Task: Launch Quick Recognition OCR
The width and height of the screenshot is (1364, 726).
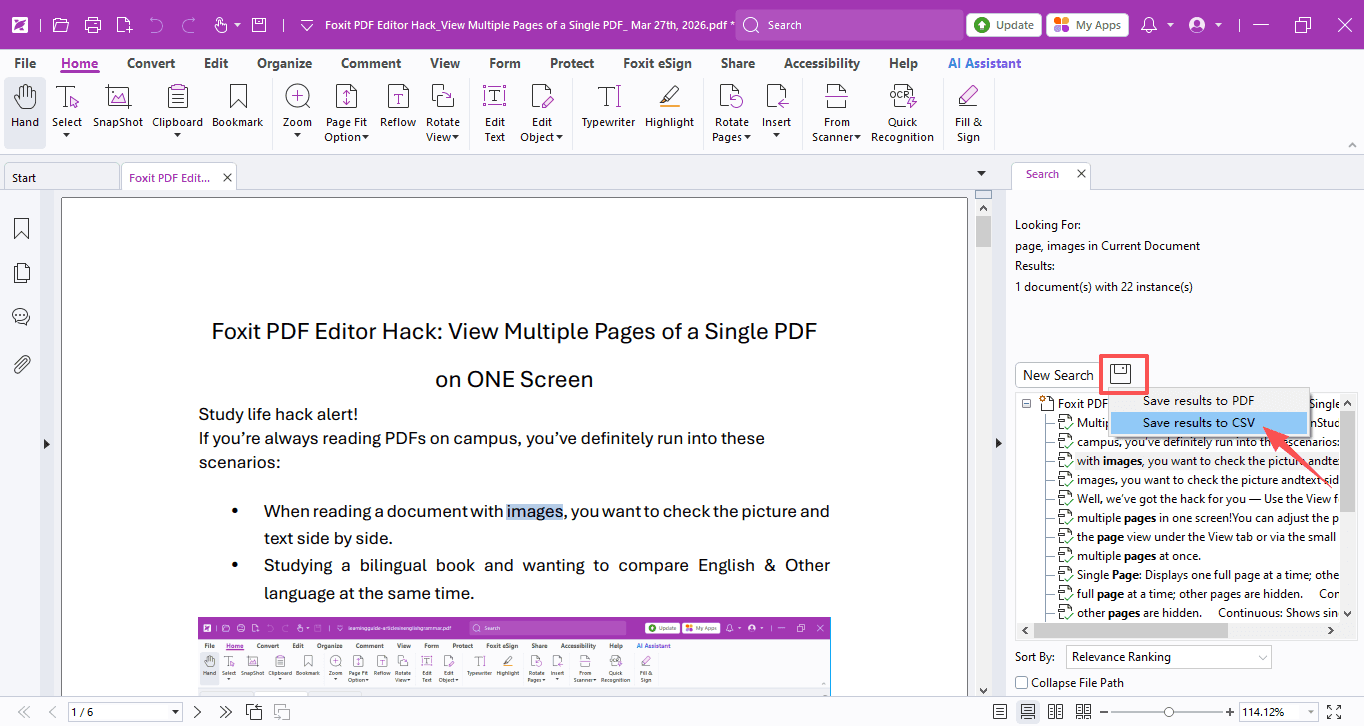Action: 902,113
